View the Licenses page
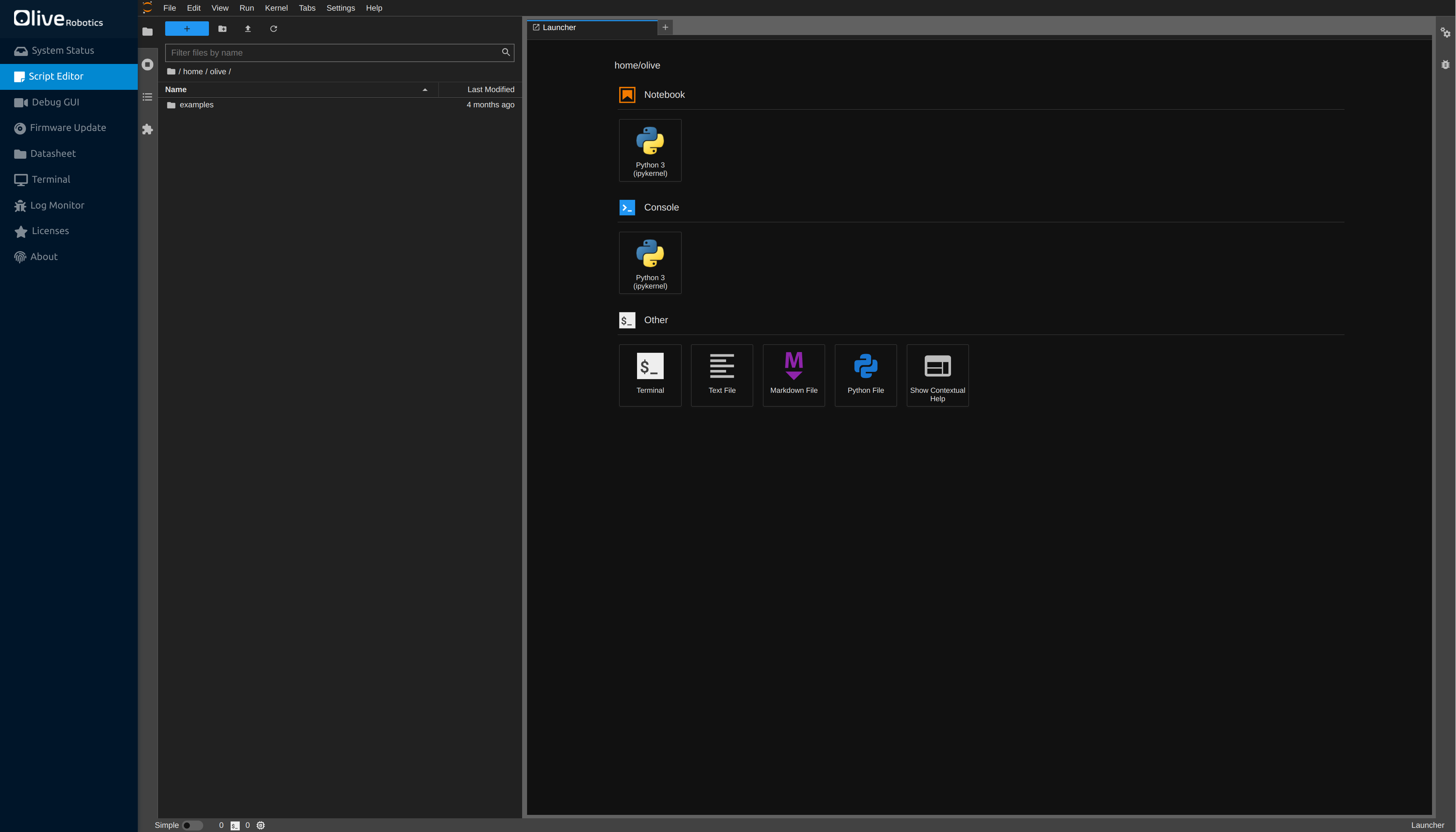Image resolution: width=1456 pixels, height=832 pixels. [x=68, y=231]
